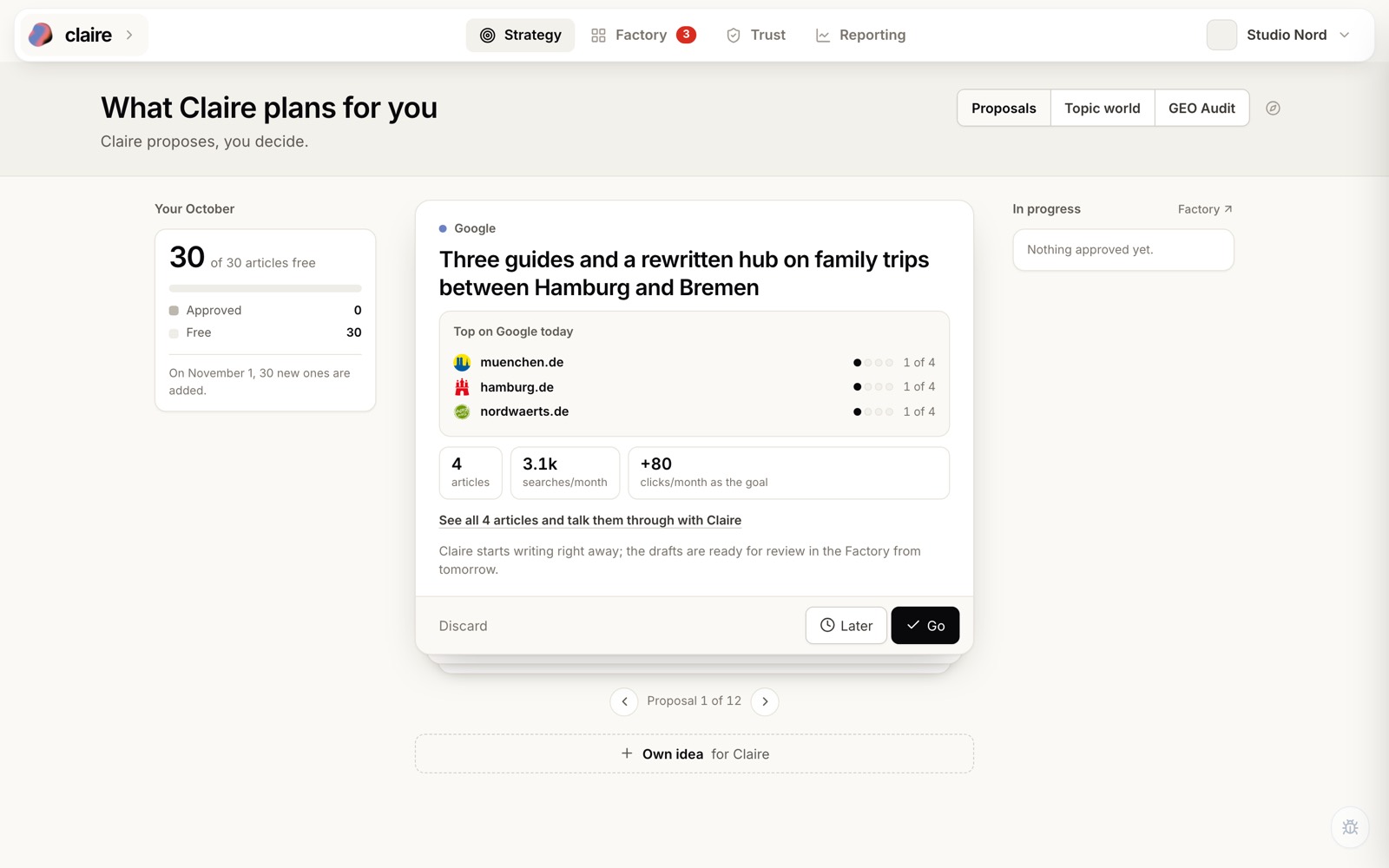This screenshot has width=1389, height=868.
Task: Click the nordwaerts.de favicon
Action: (462, 411)
